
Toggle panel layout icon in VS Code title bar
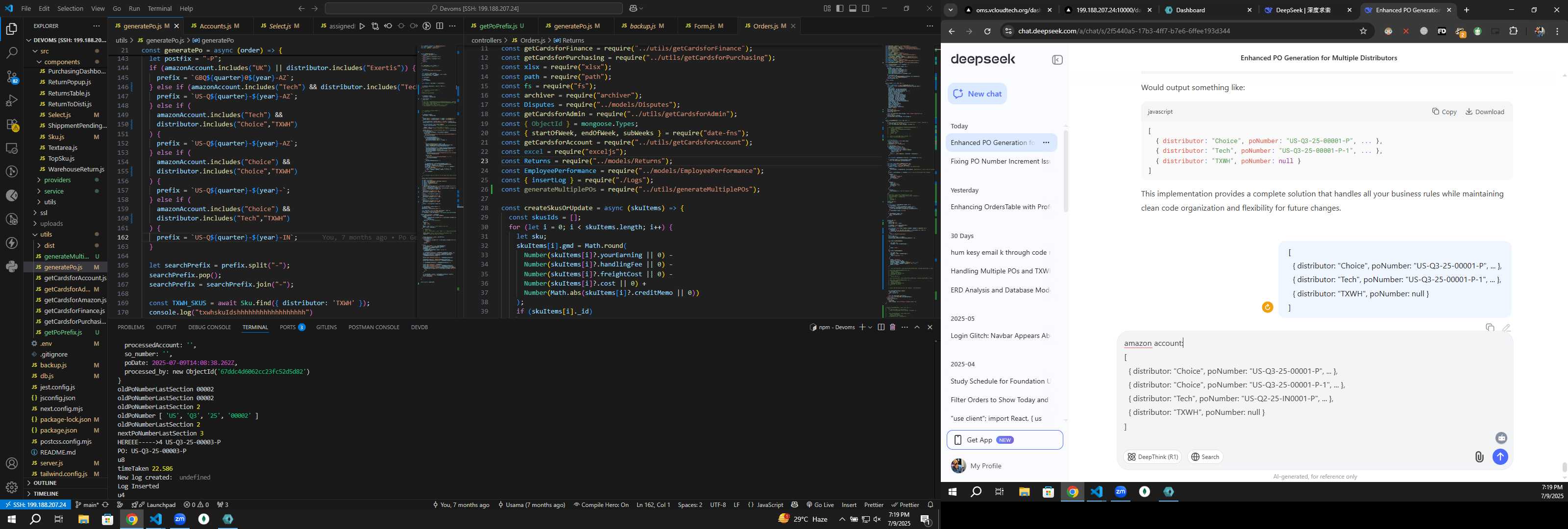(853, 8)
